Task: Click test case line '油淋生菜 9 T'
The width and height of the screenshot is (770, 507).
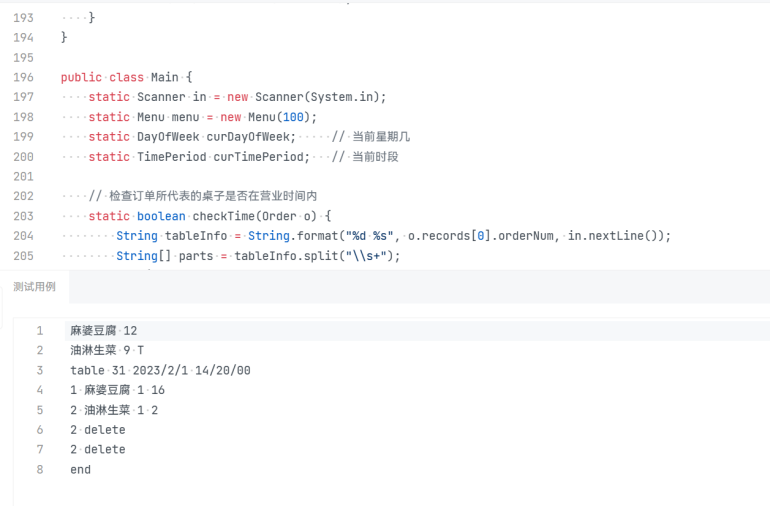Action: pyautogui.click(x=107, y=350)
